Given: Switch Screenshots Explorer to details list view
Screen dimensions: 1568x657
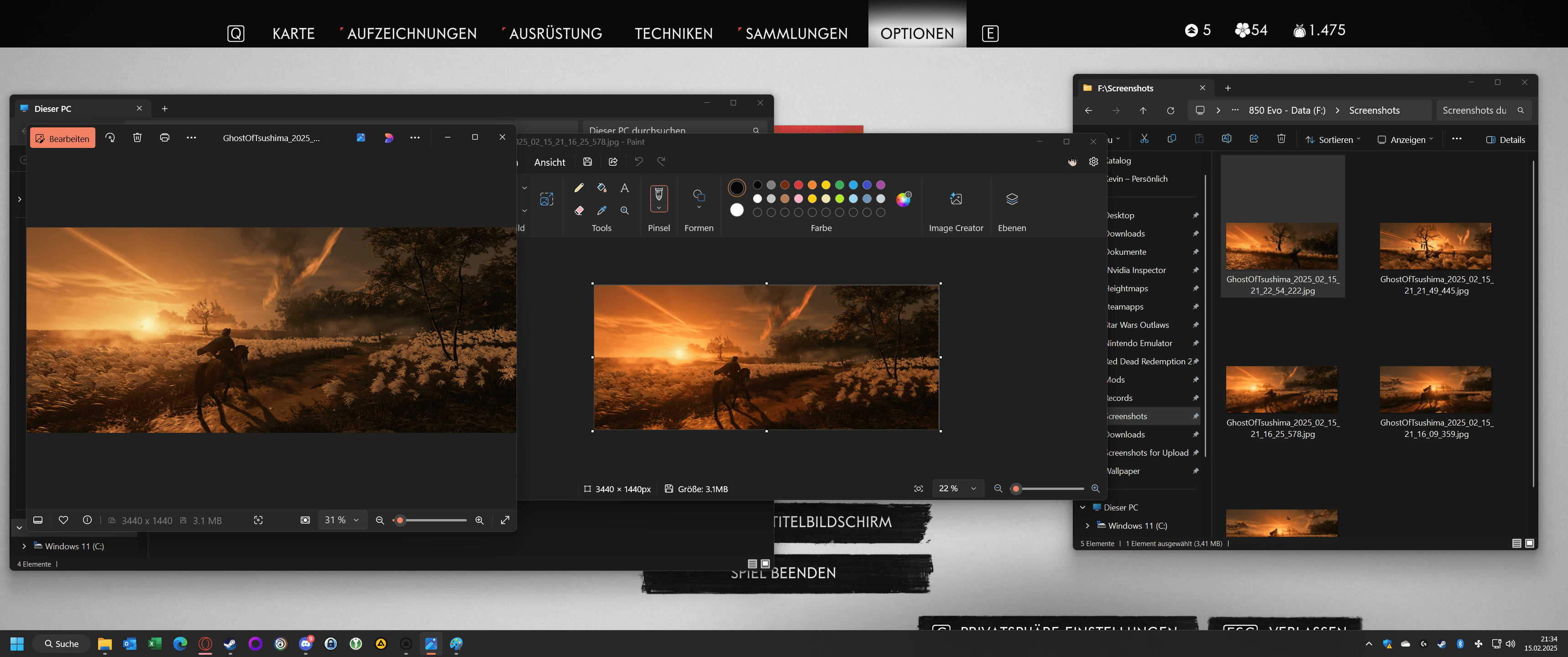Looking at the screenshot, I should tap(1516, 543).
